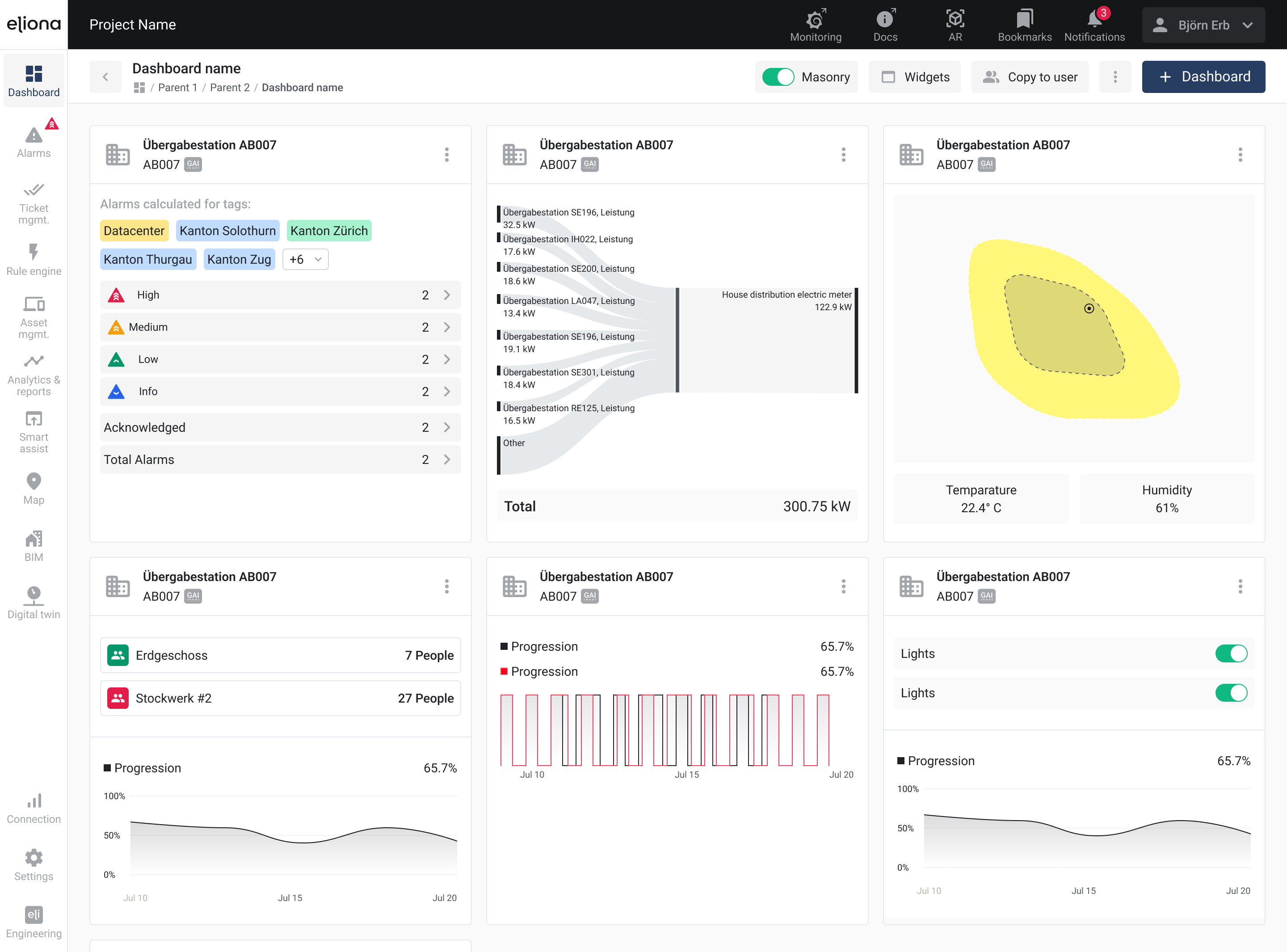The width and height of the screenshot is (1287, 952).
Task: Turn off the first Lights switch
Action: coord(1231,653)
